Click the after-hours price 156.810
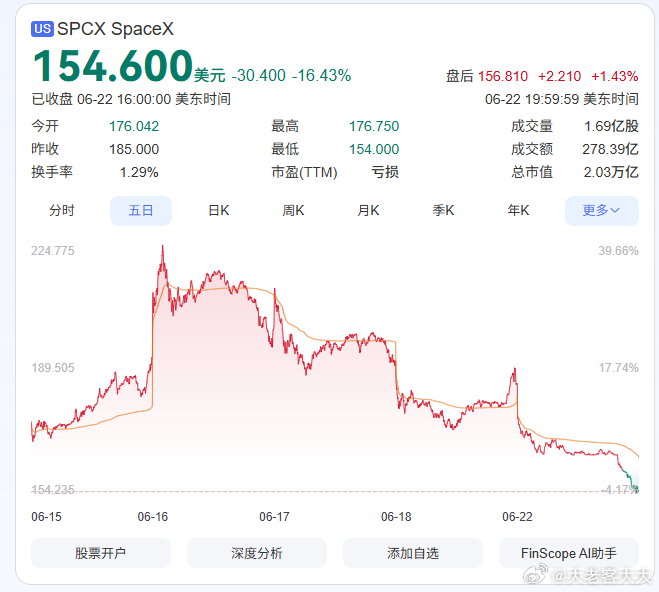 point(503,76)
